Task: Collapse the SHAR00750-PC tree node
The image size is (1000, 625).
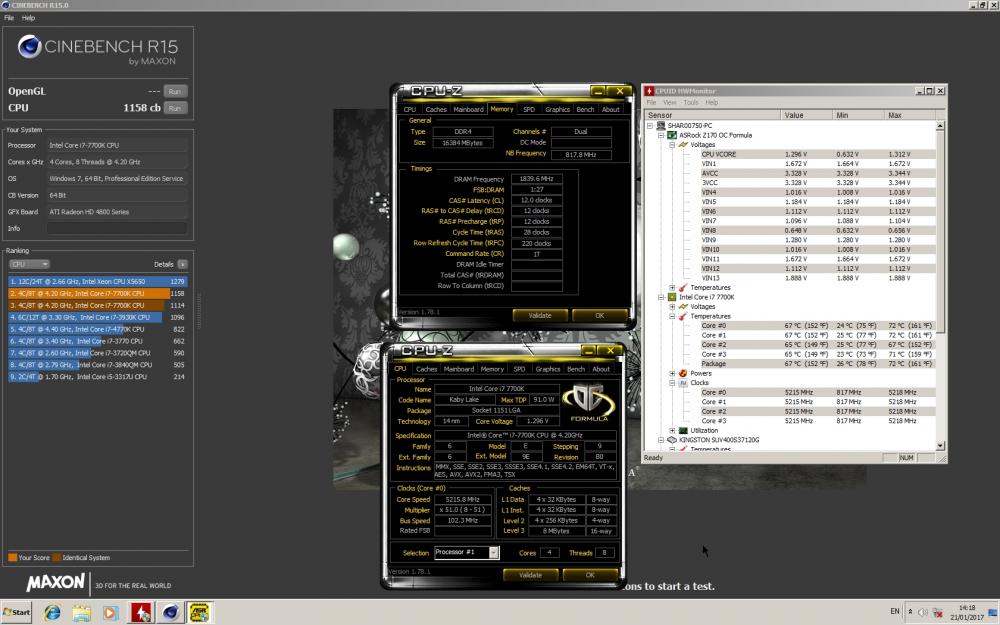Action: coord(650,126)
